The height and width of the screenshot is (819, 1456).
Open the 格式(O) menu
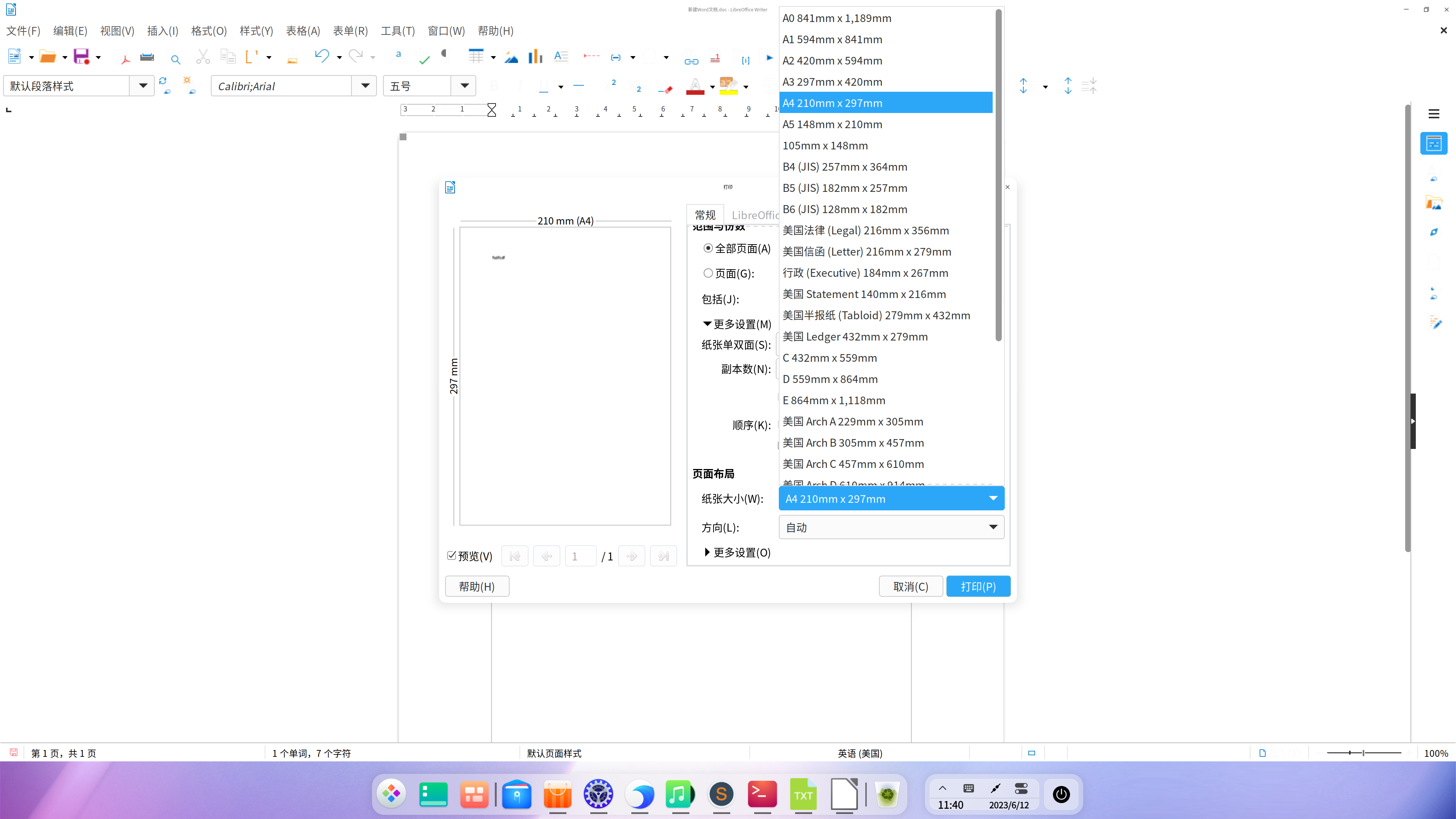(x=209, y=31)
